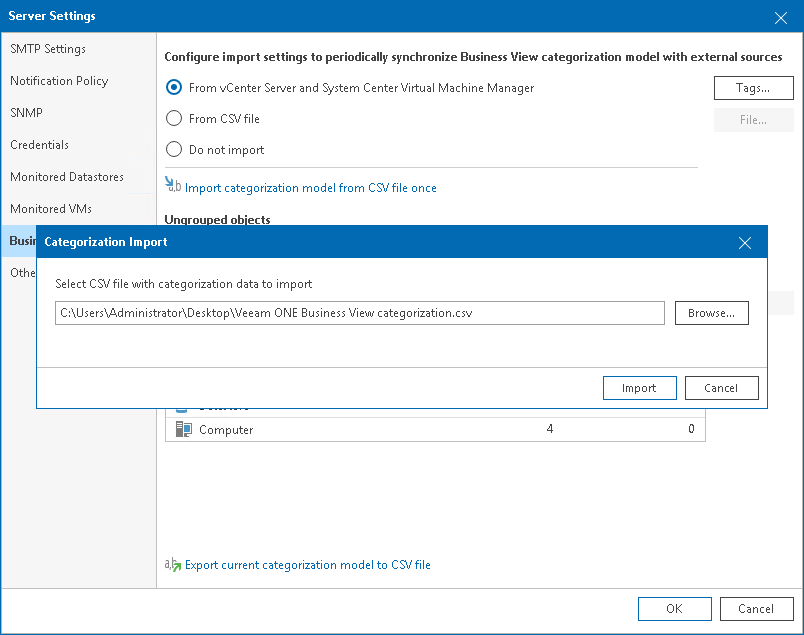Image resolution: width=804 pixels, height=635 pixels.
Task: Close the Server Settings window
Action: tap(781, 17)
